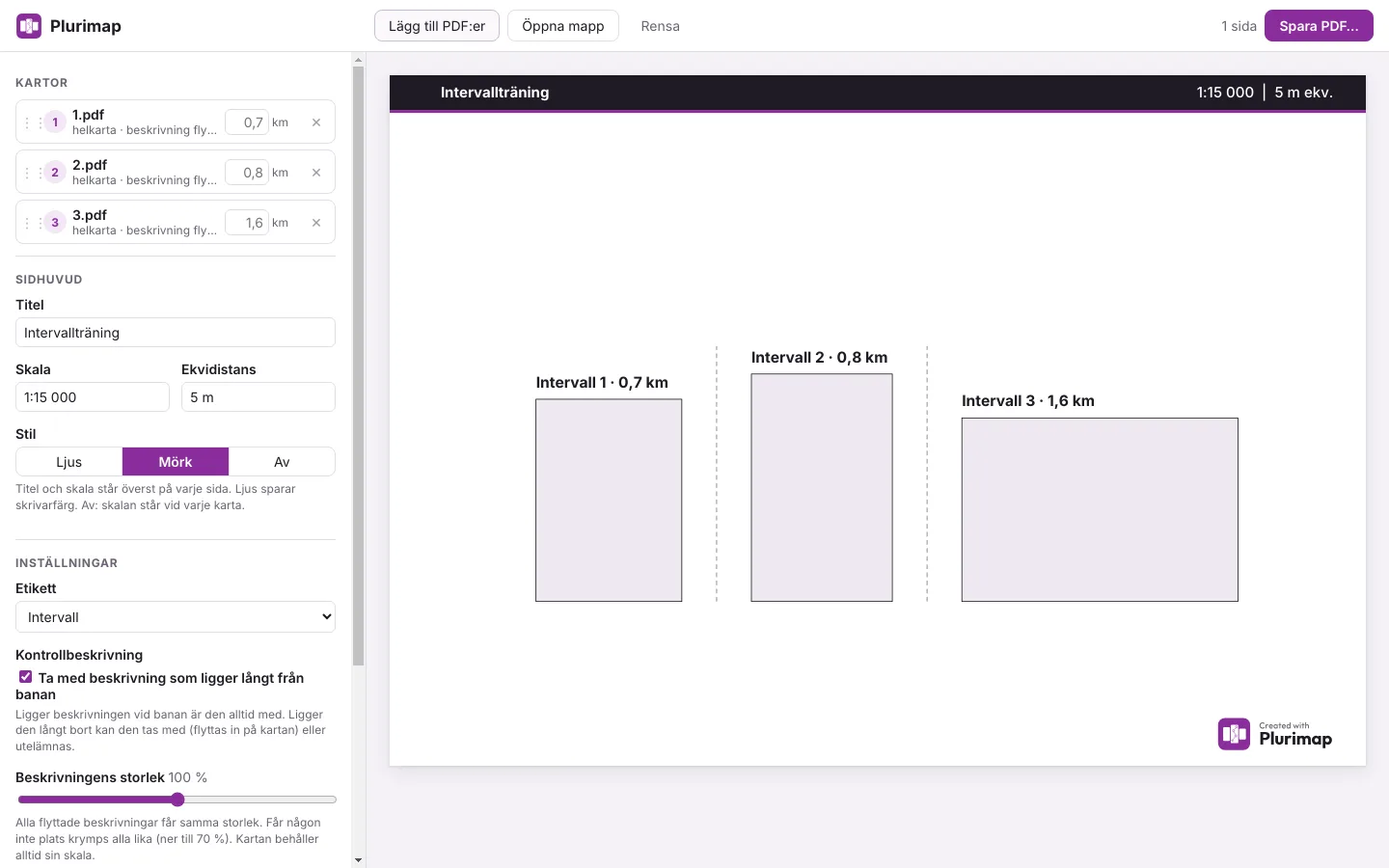The width and height of the screenshot is (1389, 868).
Task: Click the 'Spara PDF...' button
Action: [1319, 26]
